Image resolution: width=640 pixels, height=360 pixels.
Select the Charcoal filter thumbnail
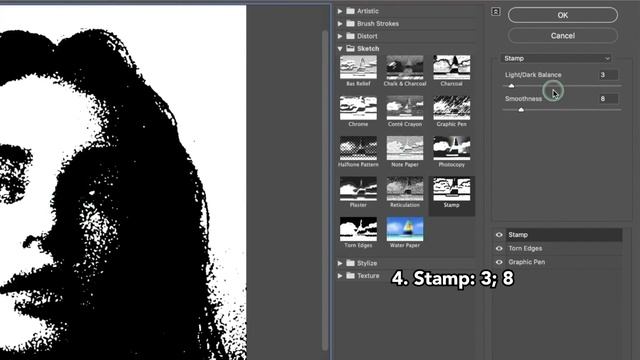click(x=451, y=67)
